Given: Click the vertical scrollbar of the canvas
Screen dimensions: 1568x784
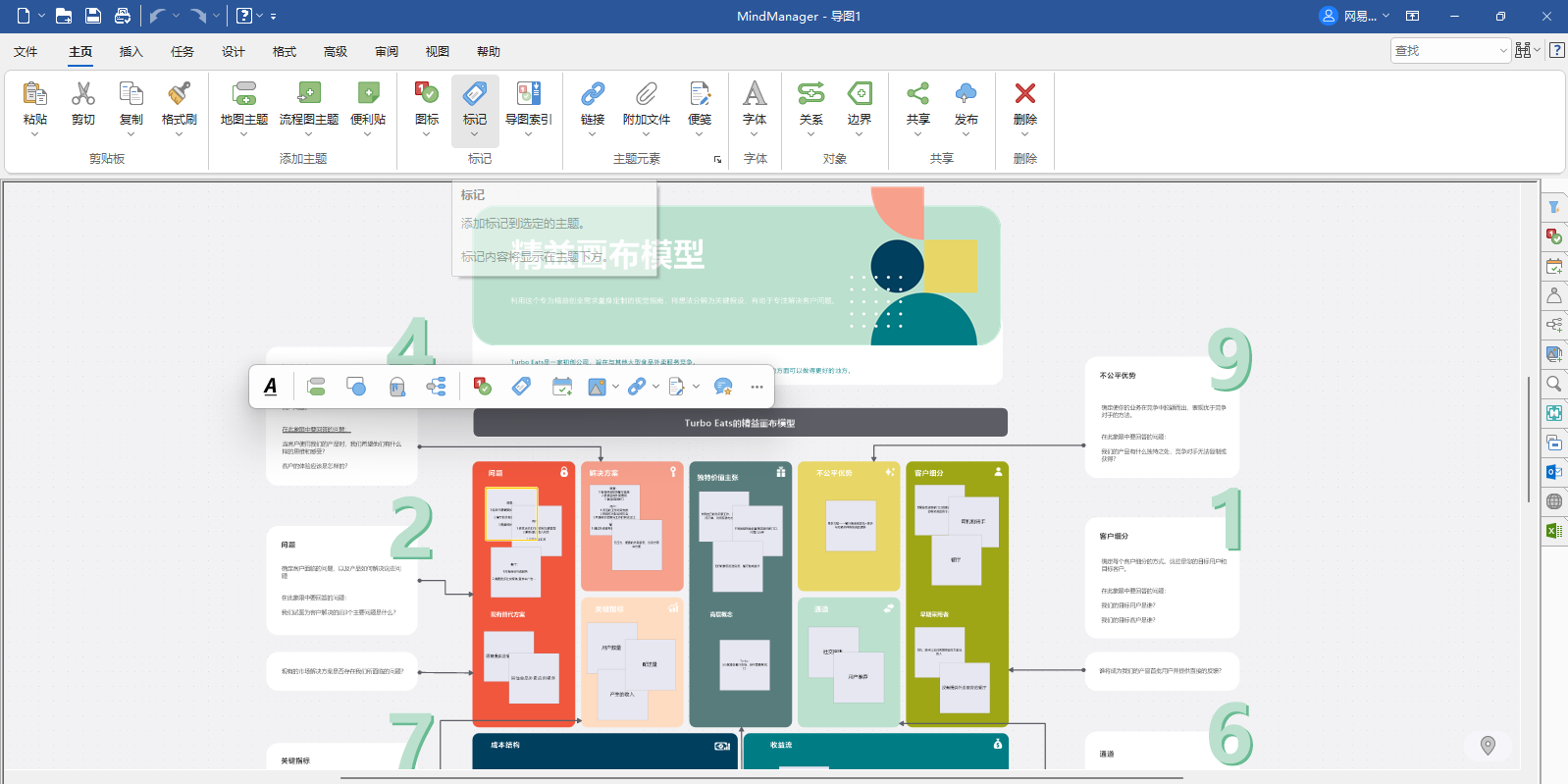Looking at the screenshot, I should coord(1528,438).
